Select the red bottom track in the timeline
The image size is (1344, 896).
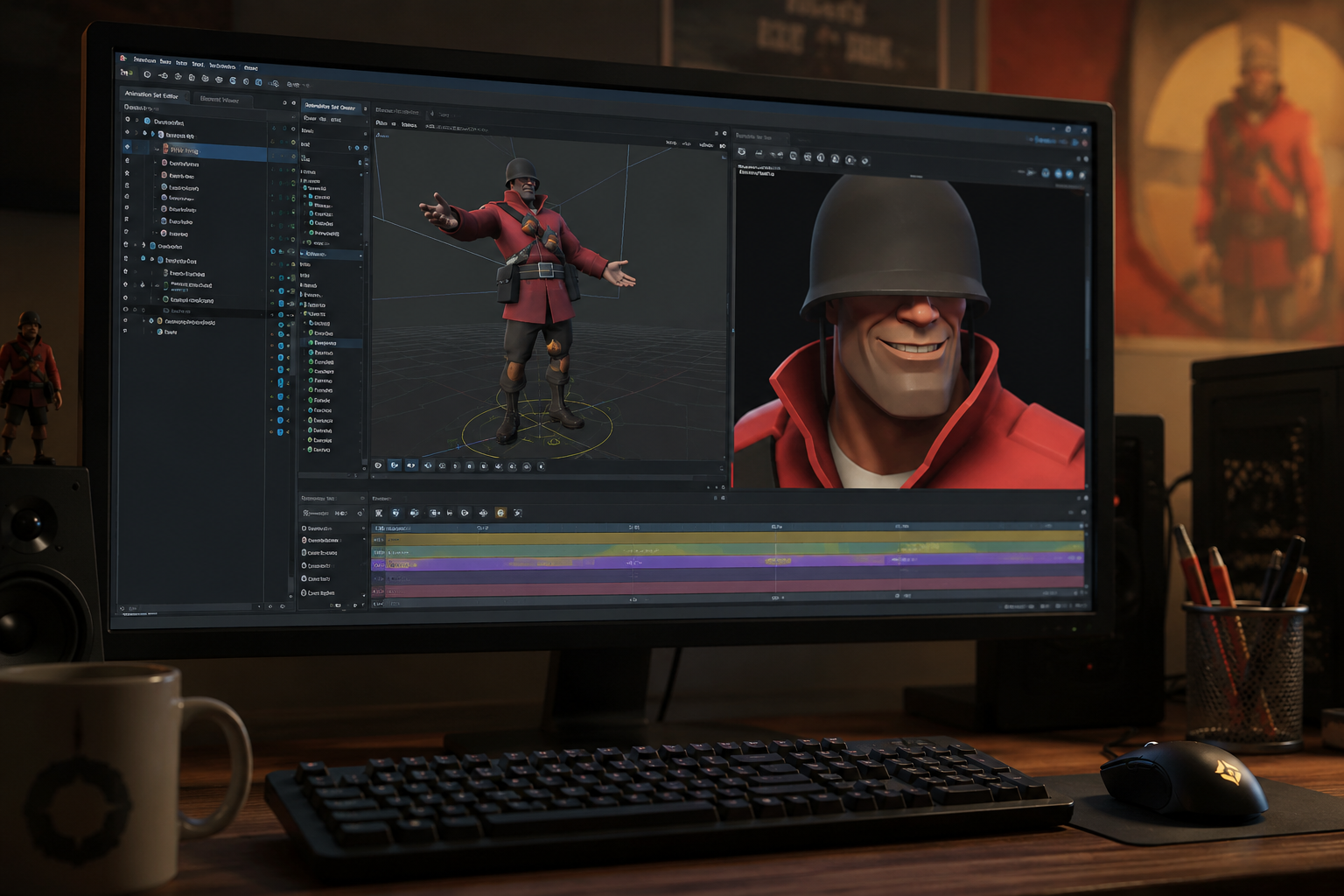click(x=729, y=588)
